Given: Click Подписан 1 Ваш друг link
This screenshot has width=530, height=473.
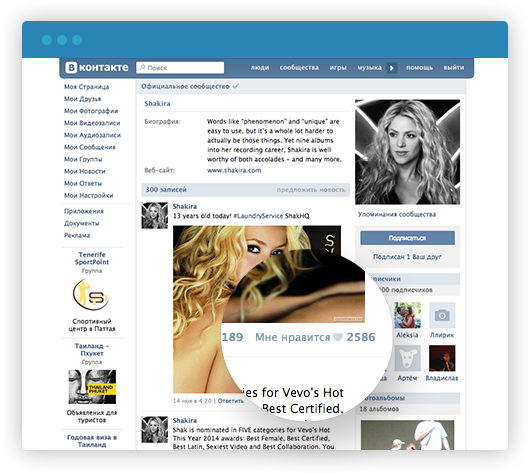Looking at the screenshot, I should click(407, 257).
